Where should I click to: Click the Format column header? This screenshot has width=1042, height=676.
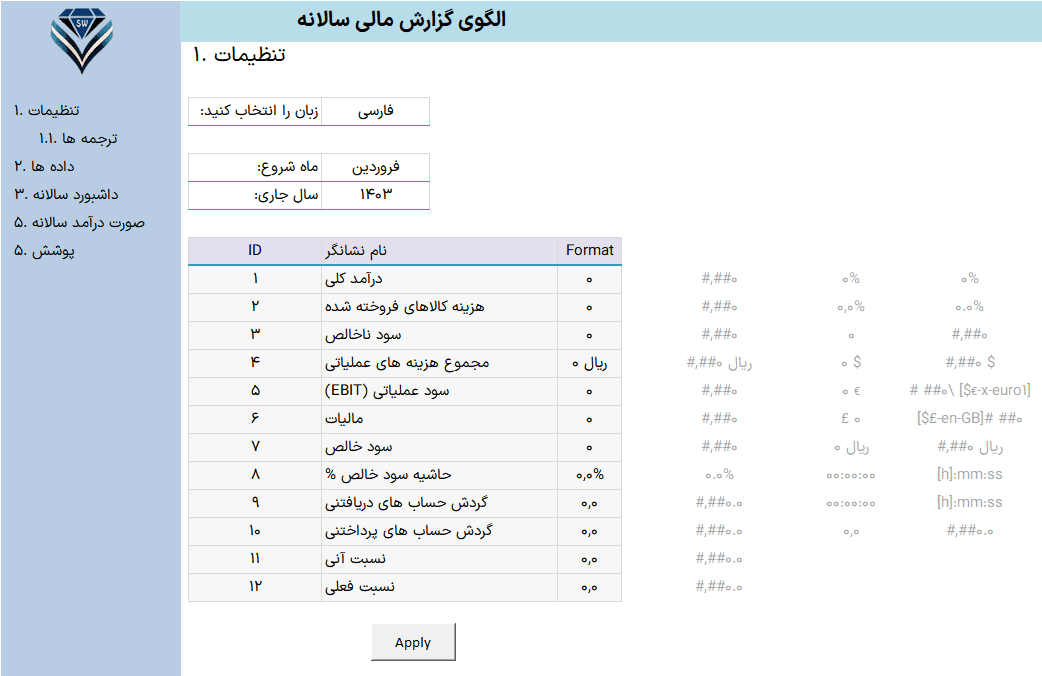click(589, 251)
